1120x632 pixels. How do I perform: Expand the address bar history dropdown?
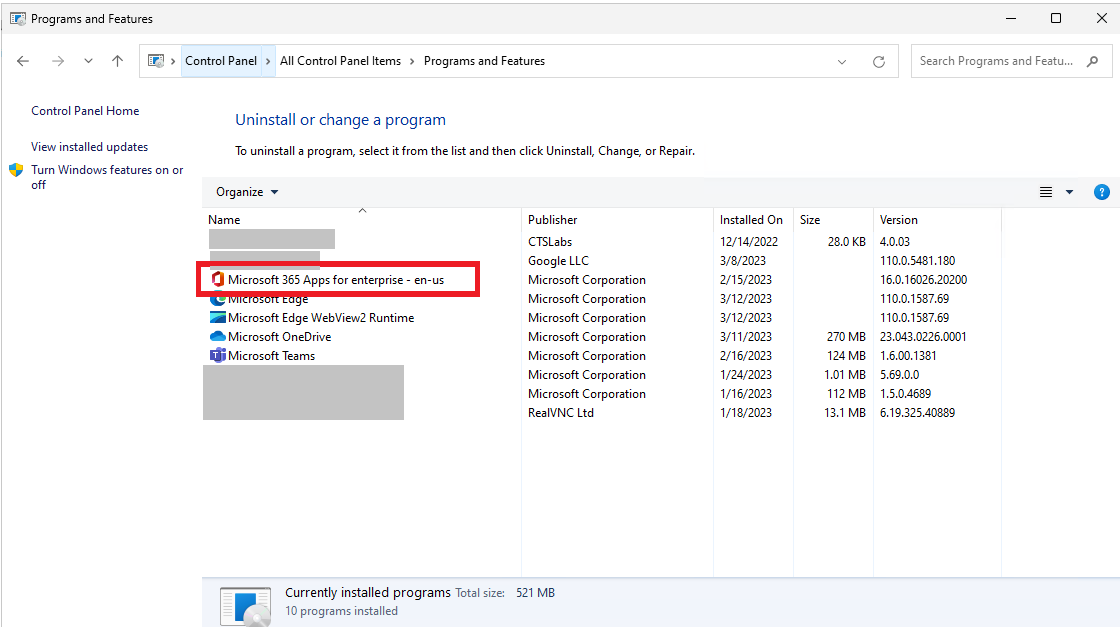(x=842, y=61)
